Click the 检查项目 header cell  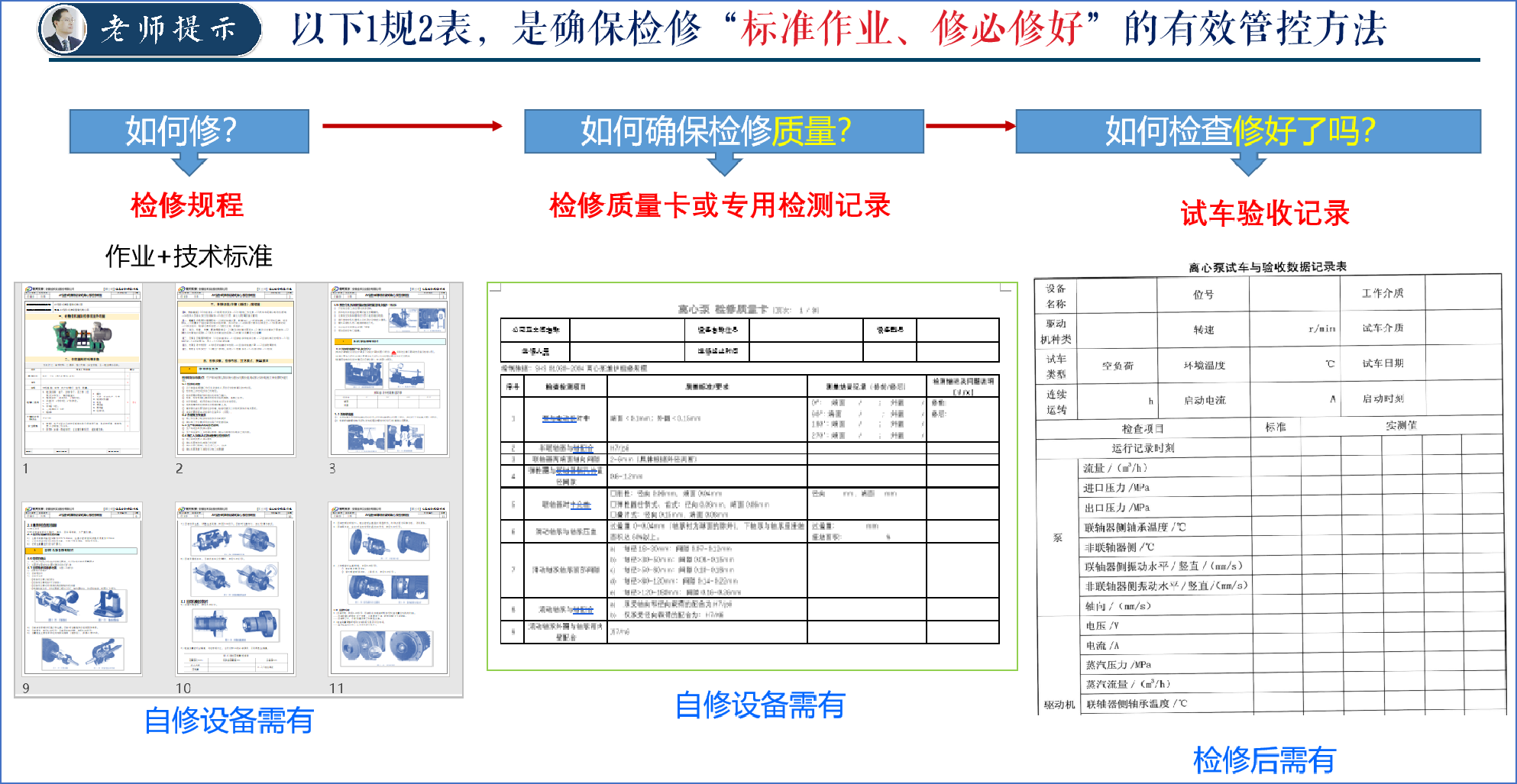click(1143, 429)
